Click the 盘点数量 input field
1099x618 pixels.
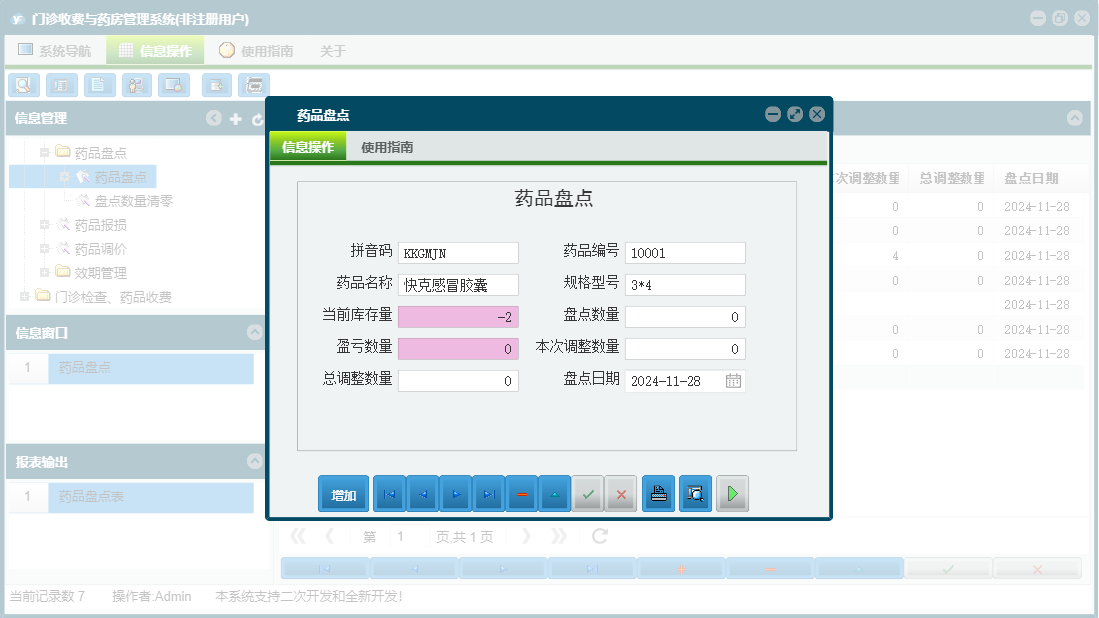[685, 316]
